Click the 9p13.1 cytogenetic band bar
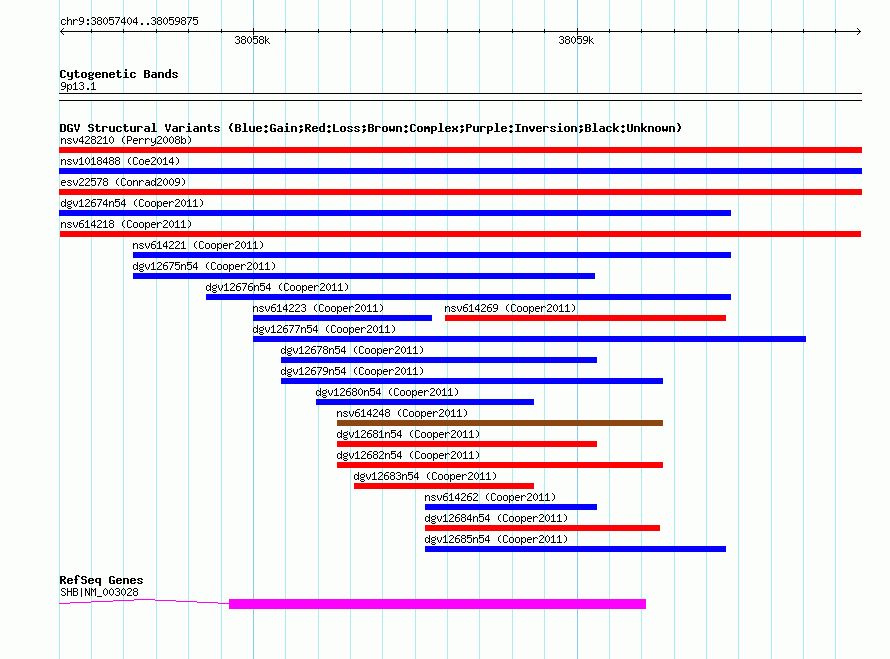Viewport: 890px width, 659px height. 460,97
